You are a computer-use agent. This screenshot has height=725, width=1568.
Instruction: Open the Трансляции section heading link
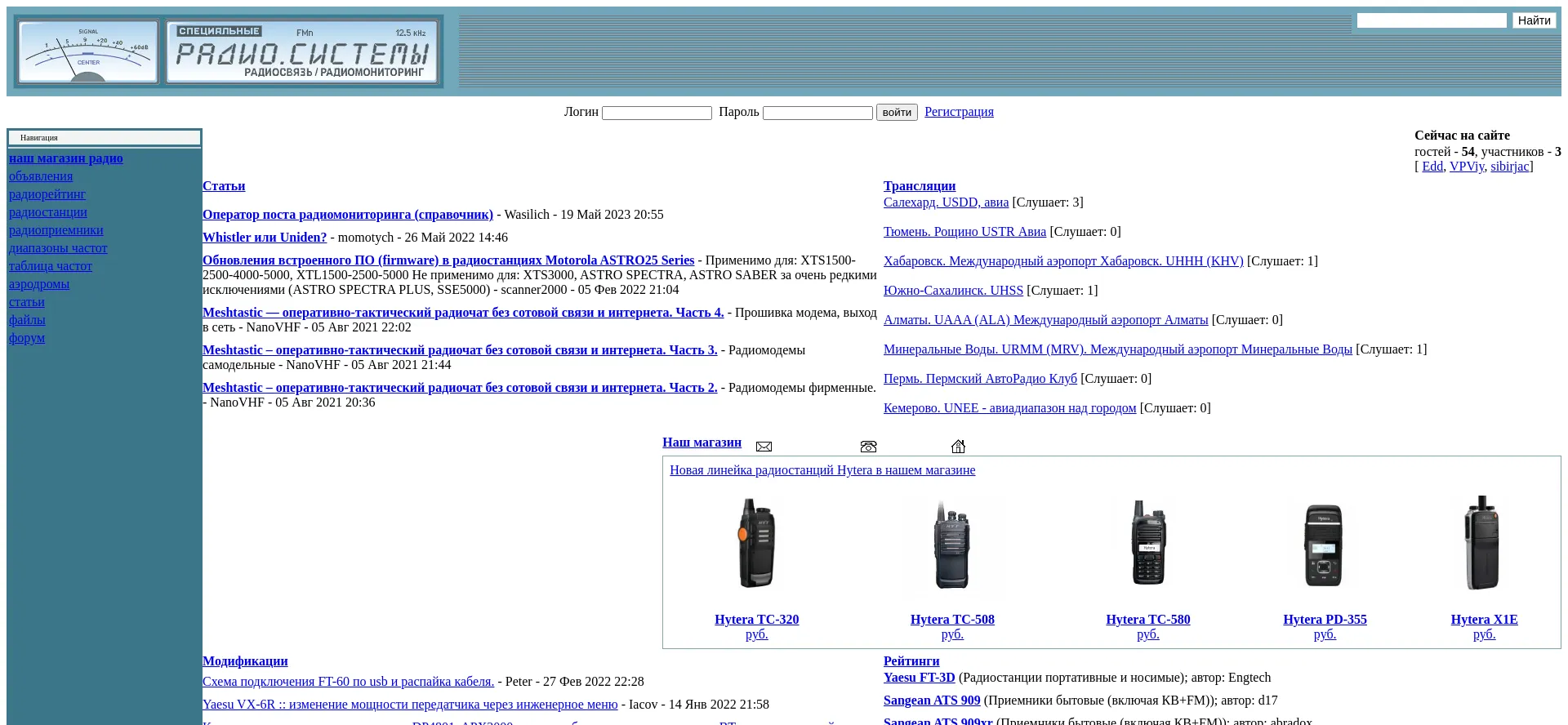[x=920, y=186]
